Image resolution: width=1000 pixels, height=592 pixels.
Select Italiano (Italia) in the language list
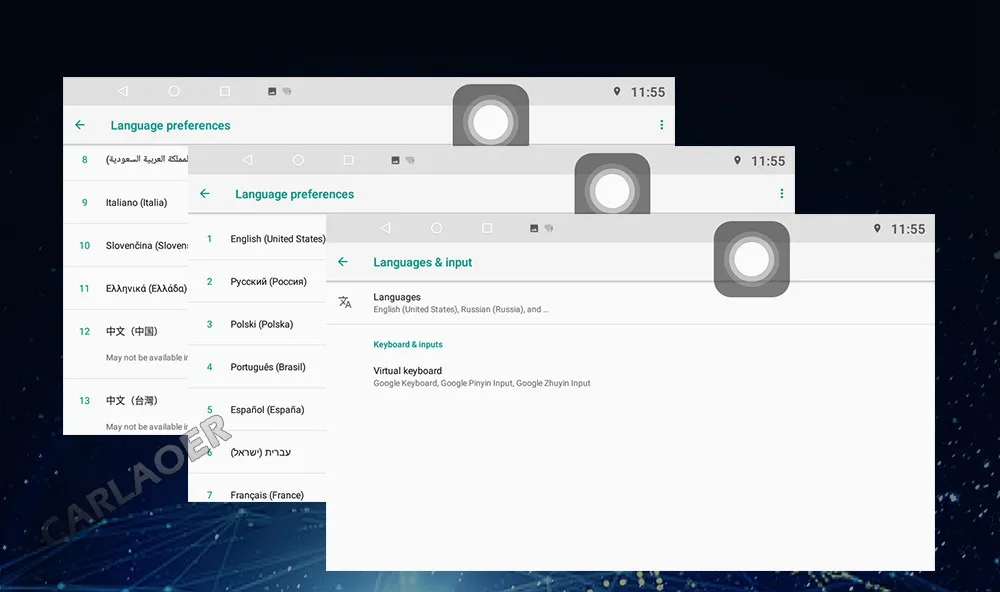click(126, 202)
